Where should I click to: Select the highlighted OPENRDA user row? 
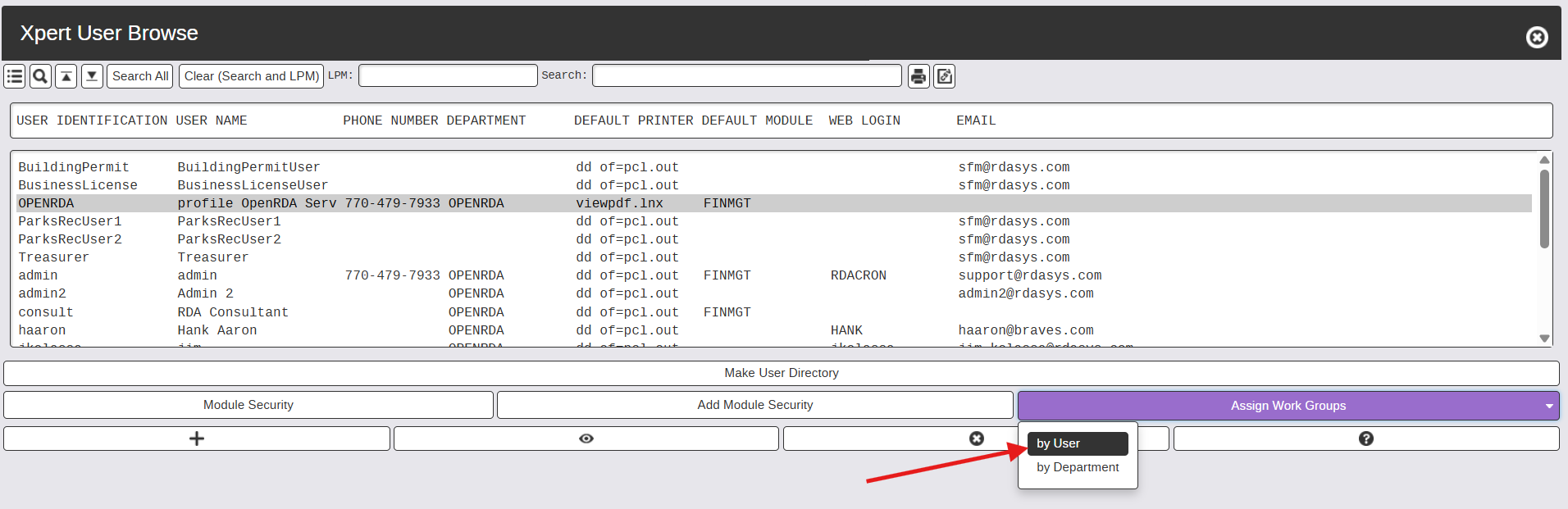(x=774, y=203)
